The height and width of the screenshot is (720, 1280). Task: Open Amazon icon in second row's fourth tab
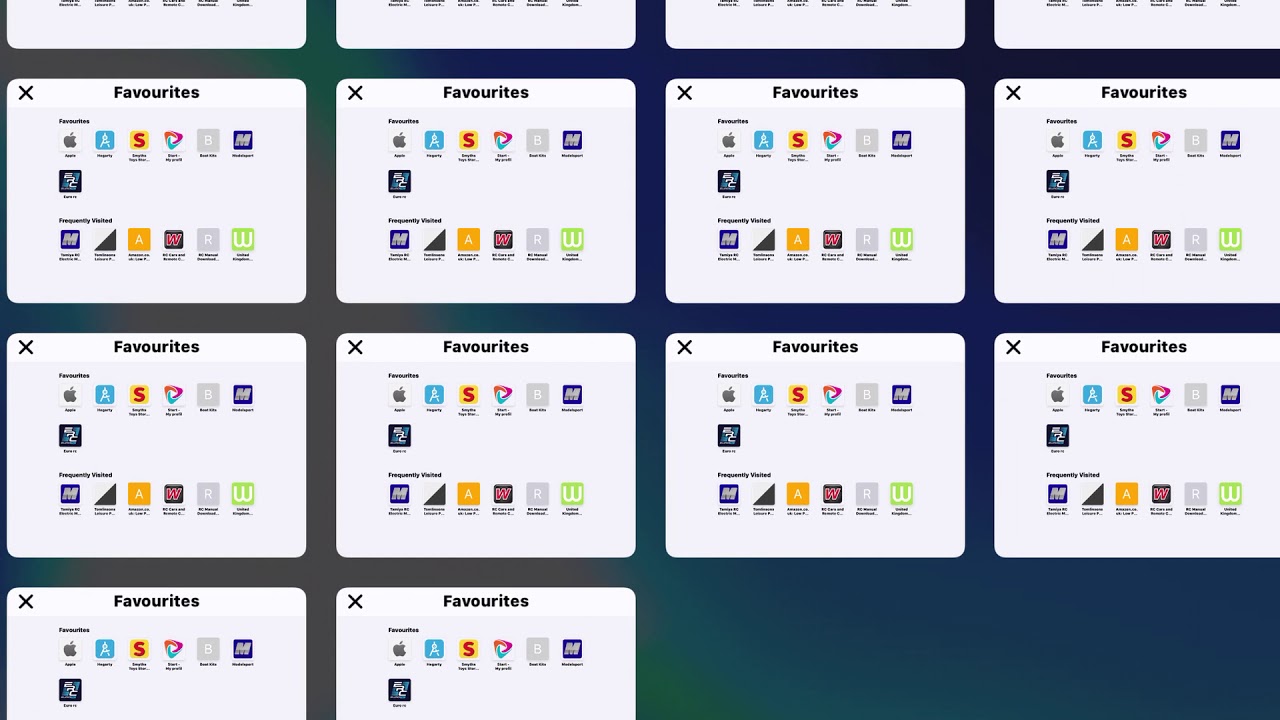pos(1126,239)
